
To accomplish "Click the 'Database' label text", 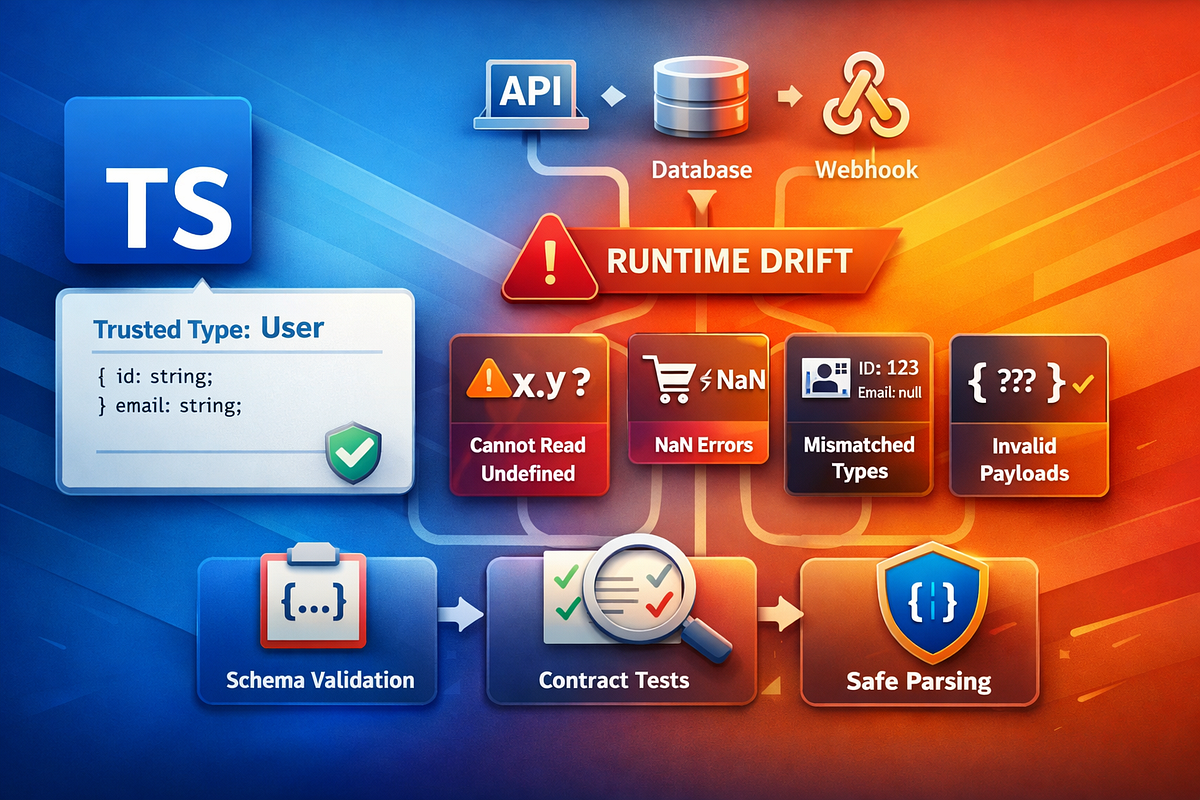I will [701, 170].
